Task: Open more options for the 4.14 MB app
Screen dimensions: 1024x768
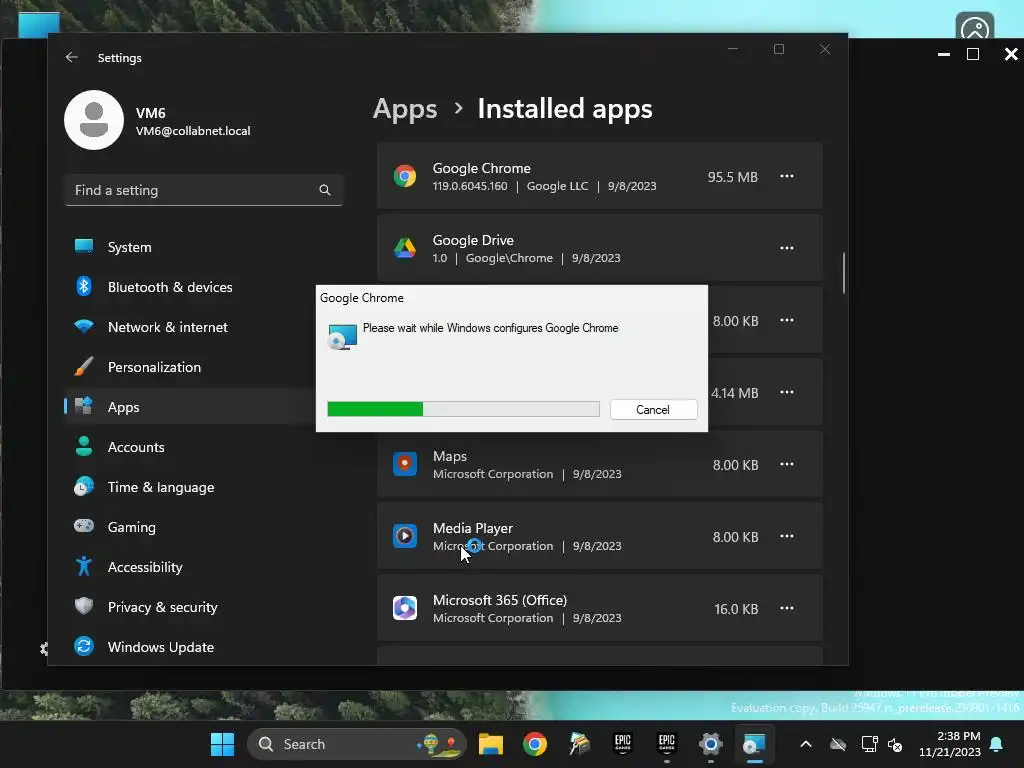Action: [787, 392]
